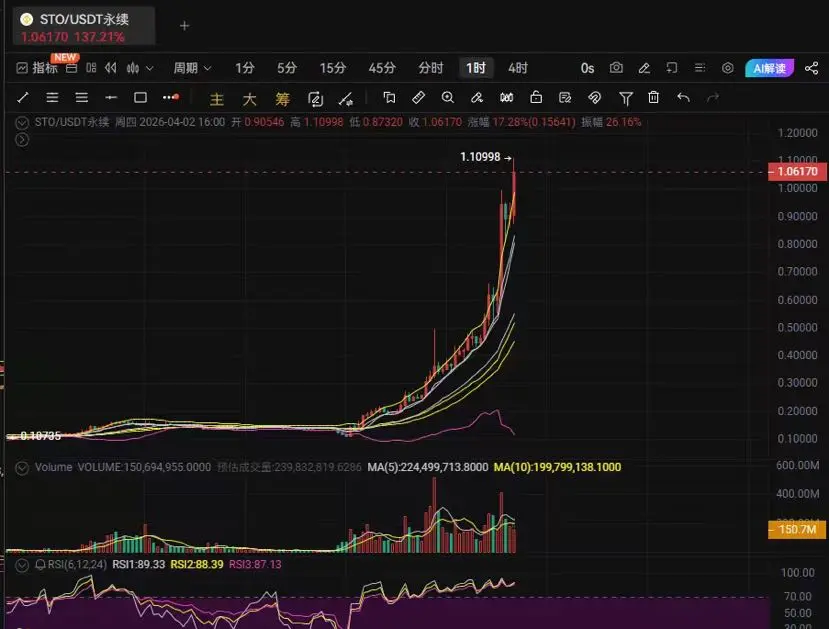Switch to the 15分 timeframe
This screenshot has width=829, height=629.
(x=333, y=68)
